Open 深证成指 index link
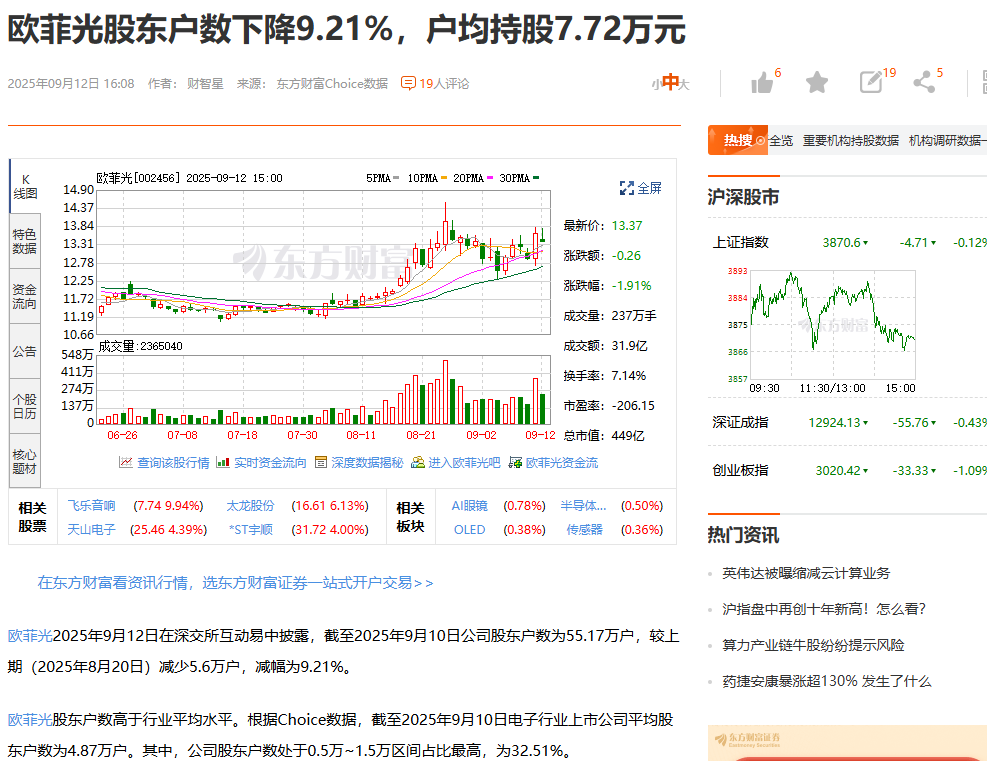The width and height of the screenshot is (987, 761). point(740,422)
